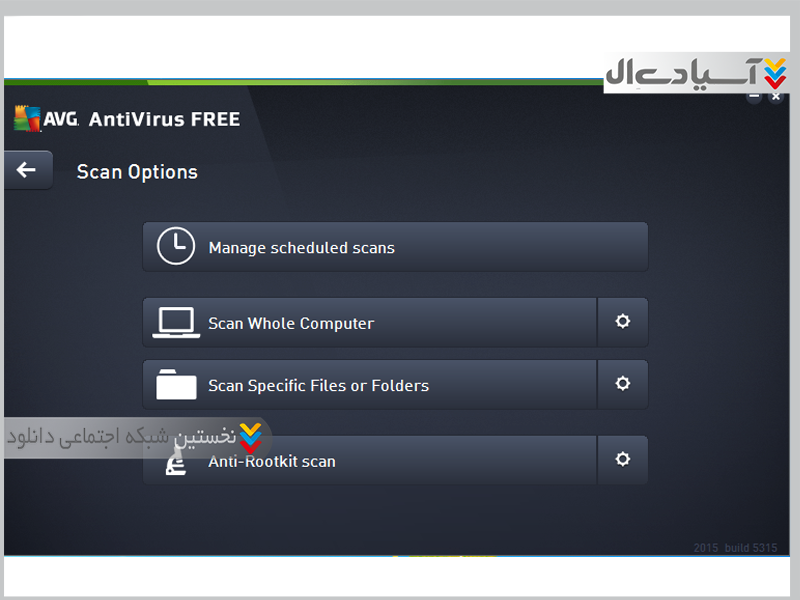Choose Scan Specific Files or Folders
Screen dimensions: 800x600
[x=369, y=385]
